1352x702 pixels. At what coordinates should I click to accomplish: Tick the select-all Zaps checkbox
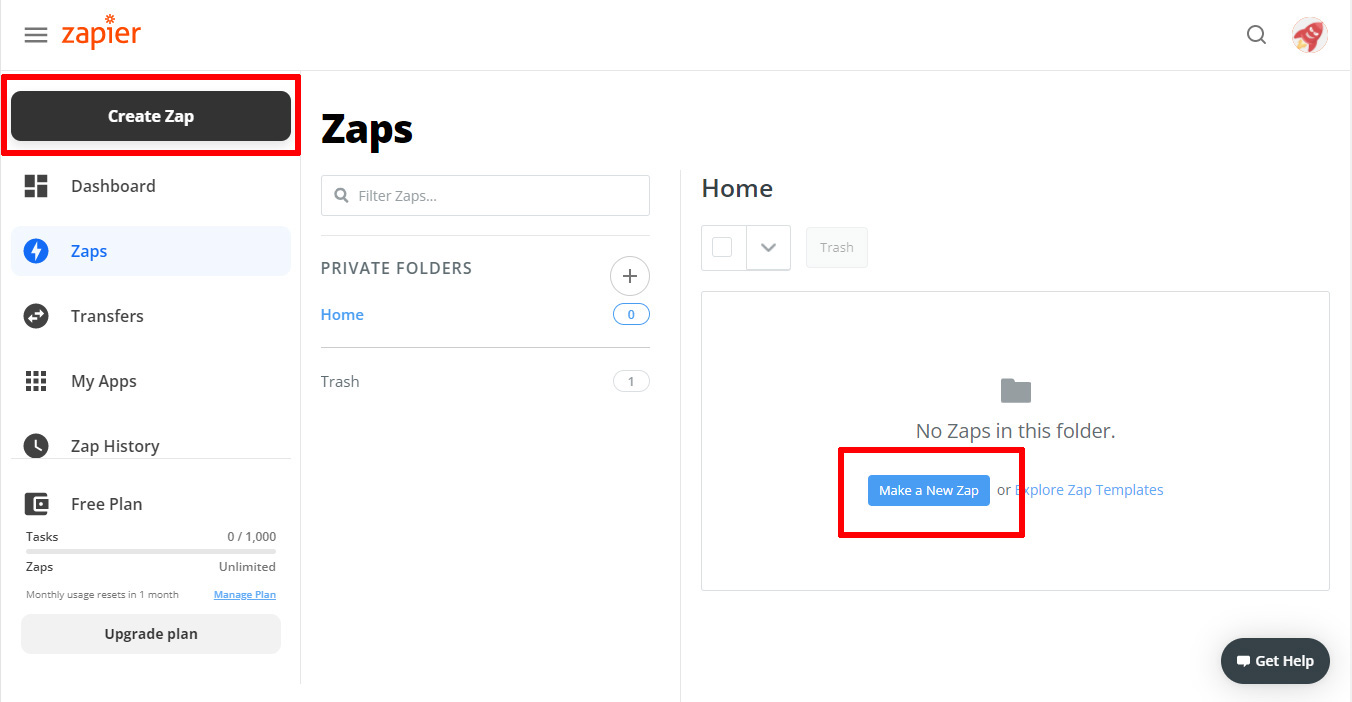point(722,247)
